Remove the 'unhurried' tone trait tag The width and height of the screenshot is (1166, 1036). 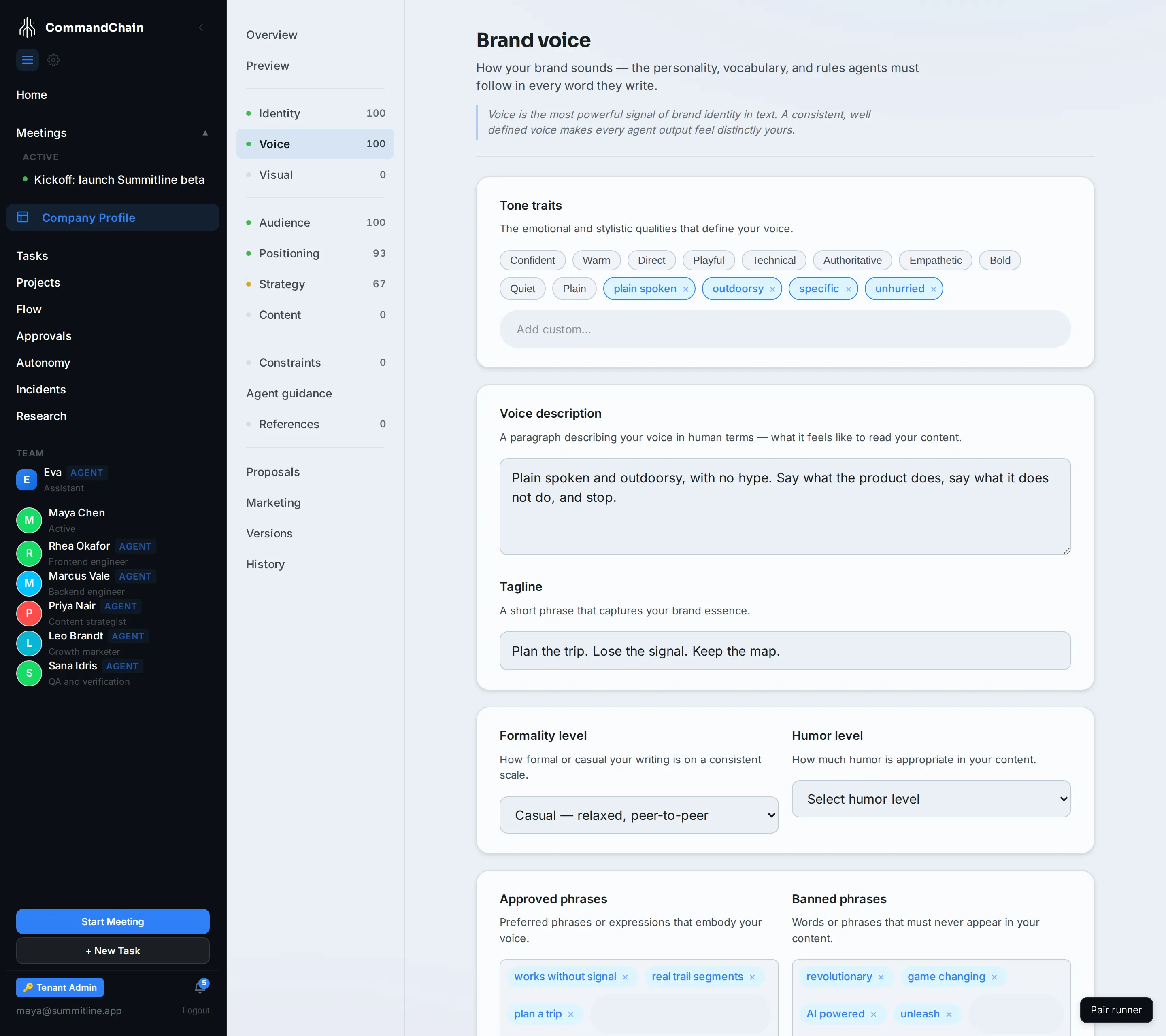coord(934,289)
